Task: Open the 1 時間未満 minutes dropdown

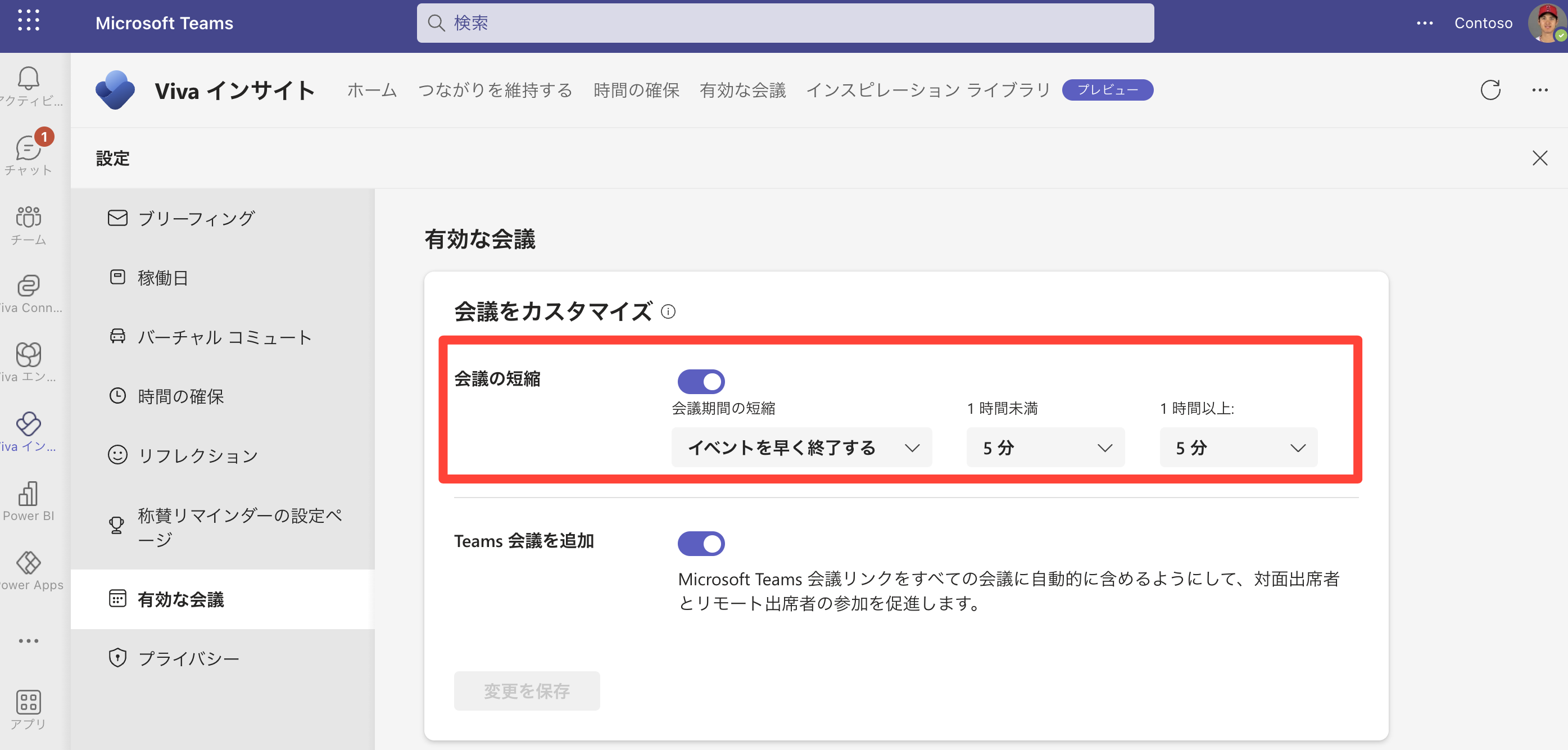Action: tap(1045, 448)
